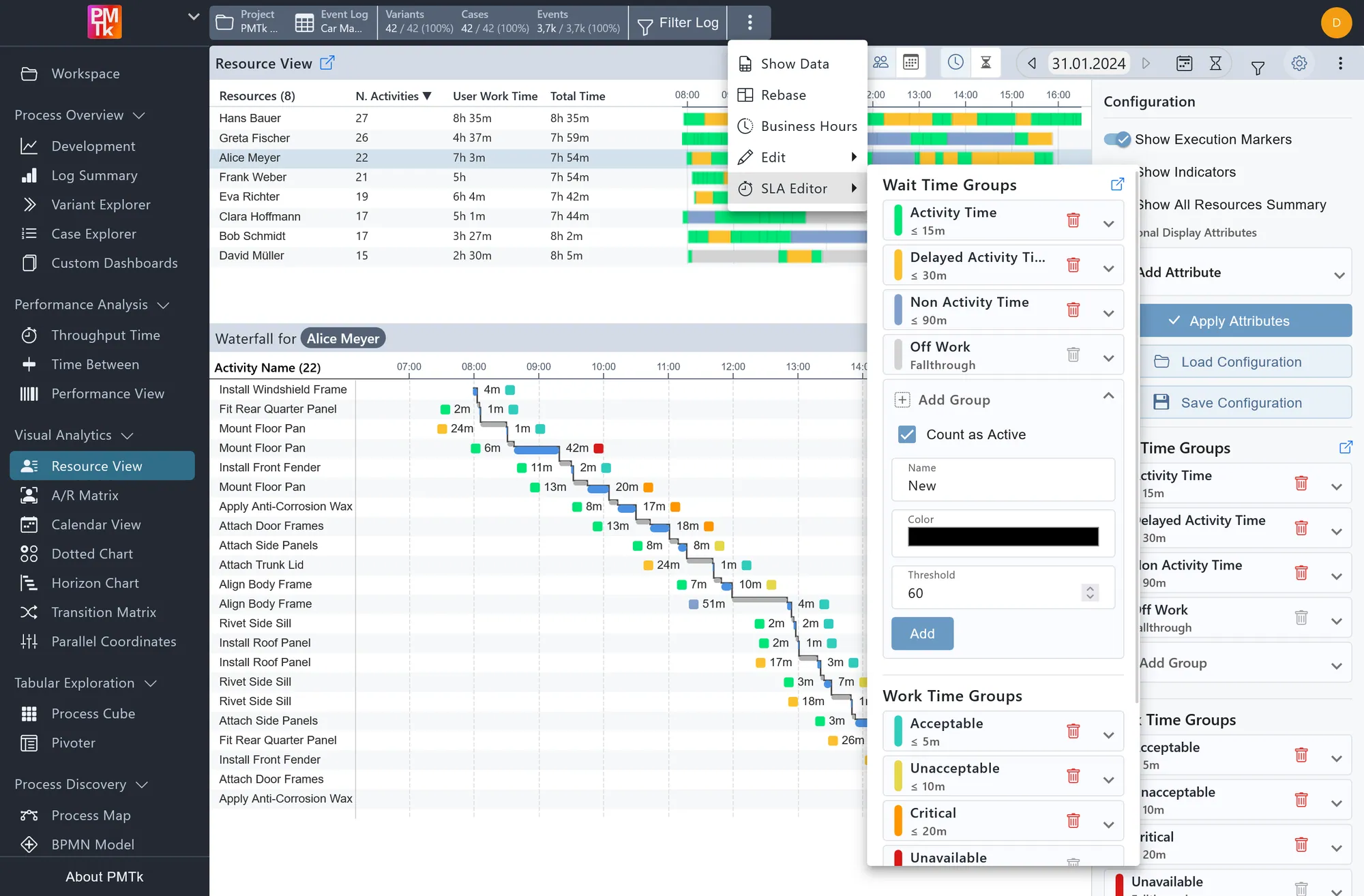Open the three-dot menu beside Filter Log
1364x896 pixels.
coord(750,23)
